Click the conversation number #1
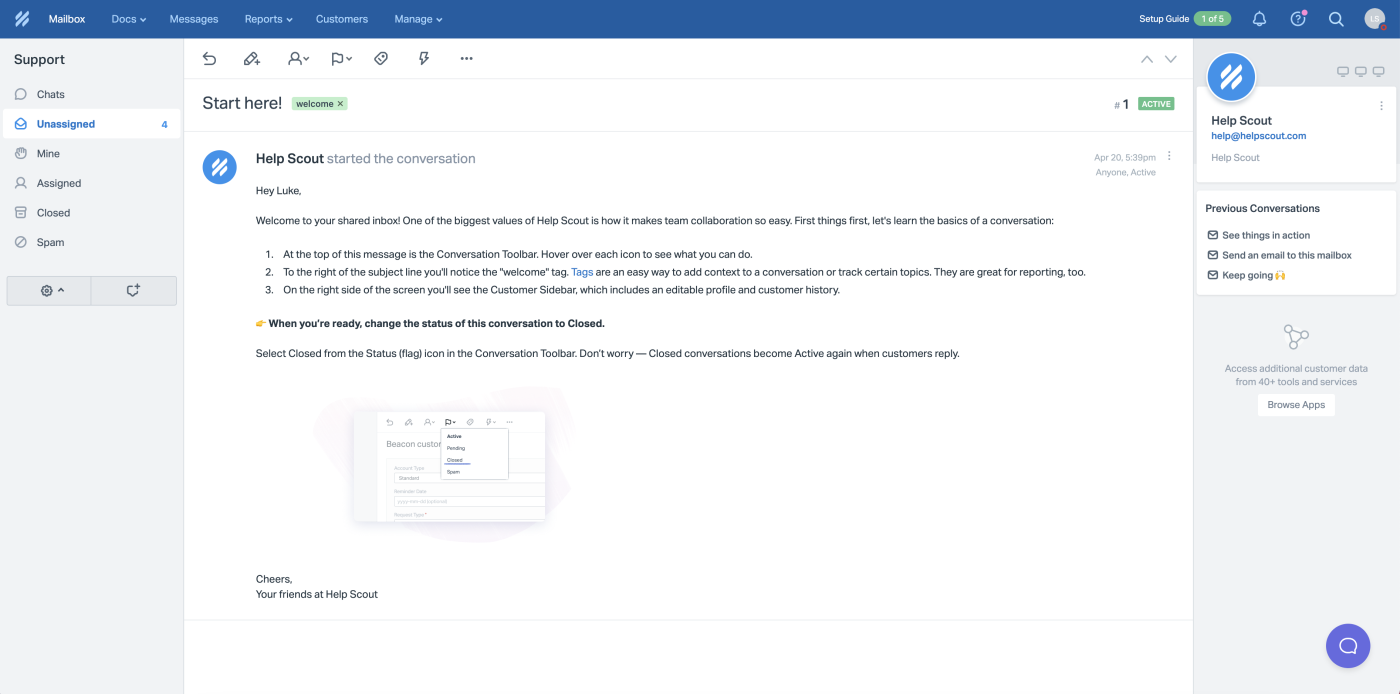Screen dimensions: 1400x694 tap(1121, 104)
